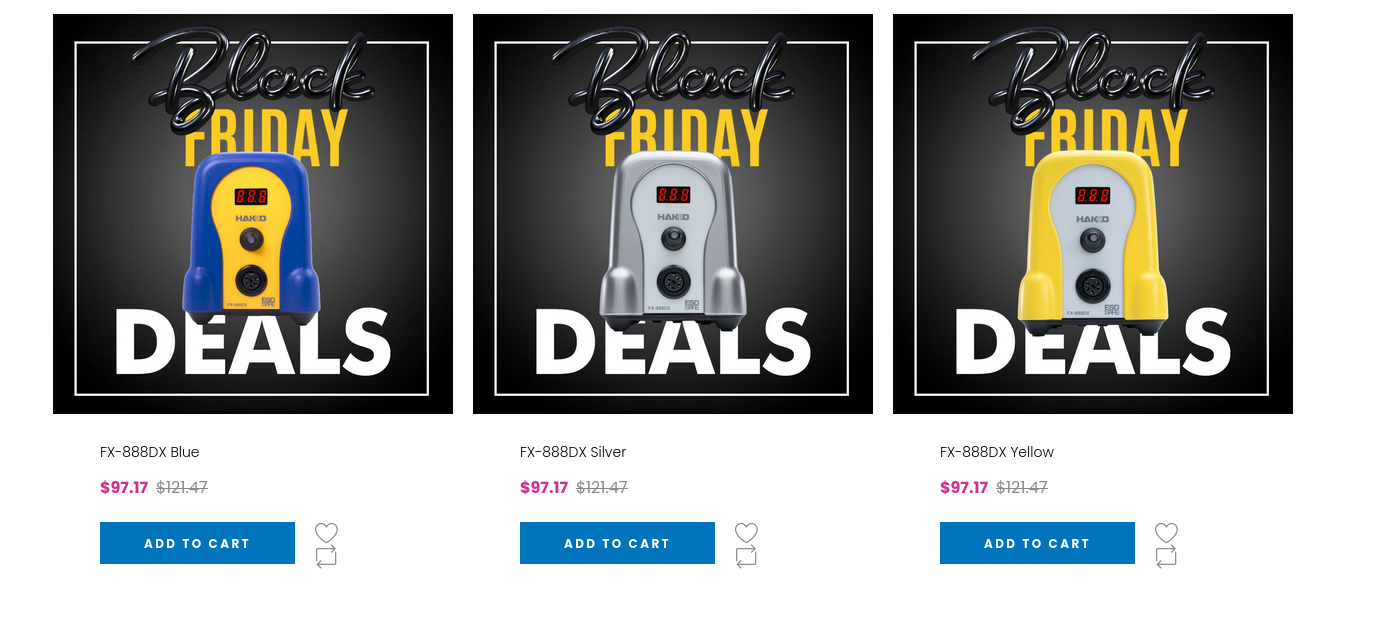This screenshot has width=1393, height=625.
Task: Click compare arrows icon for FX-888DX Silver
Action: 746,557
